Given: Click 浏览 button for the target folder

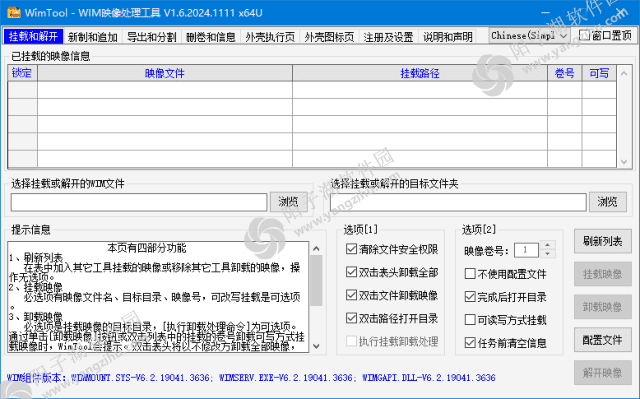Looking at the screenshot, I should (608, 202).
